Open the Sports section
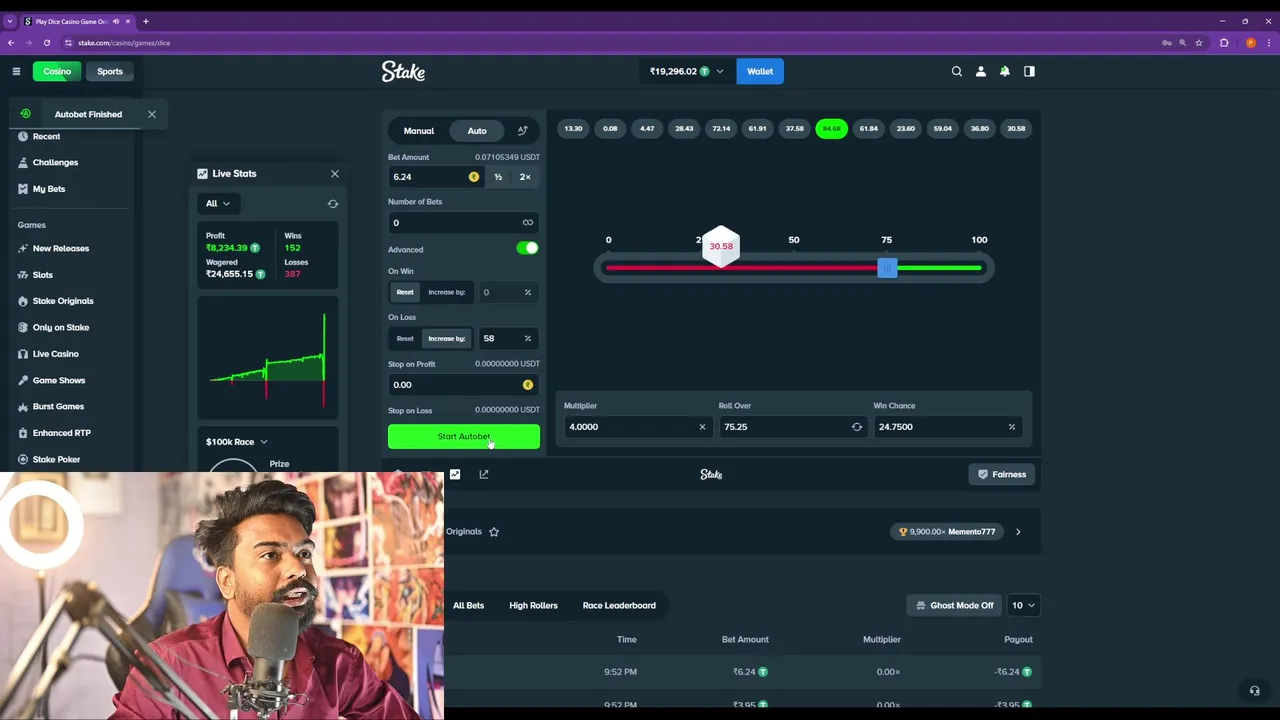The height and width of the screenshot is (720, 1280). coord(110,71)
